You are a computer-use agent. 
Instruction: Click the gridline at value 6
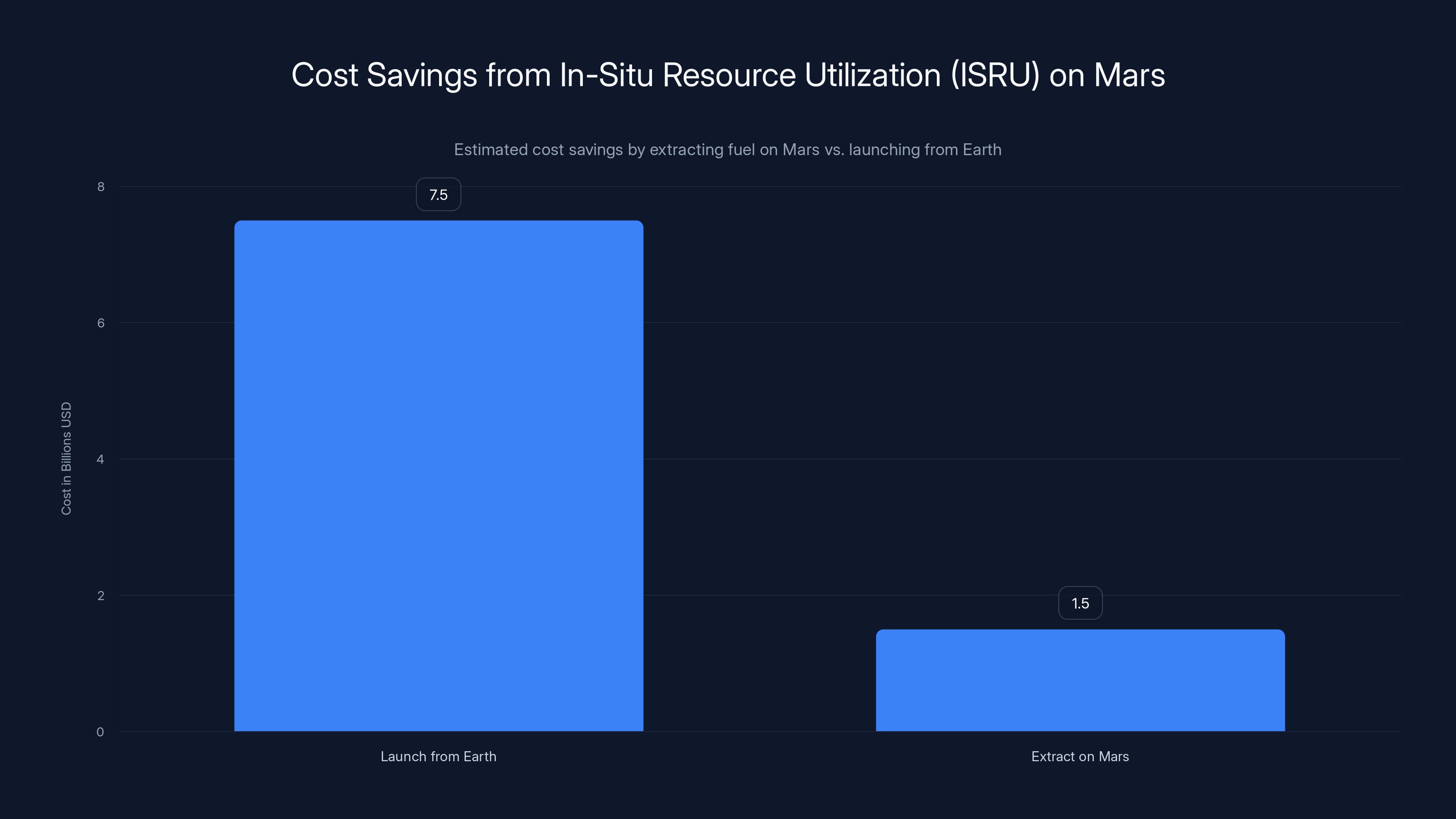click(x=1017, y=322)
